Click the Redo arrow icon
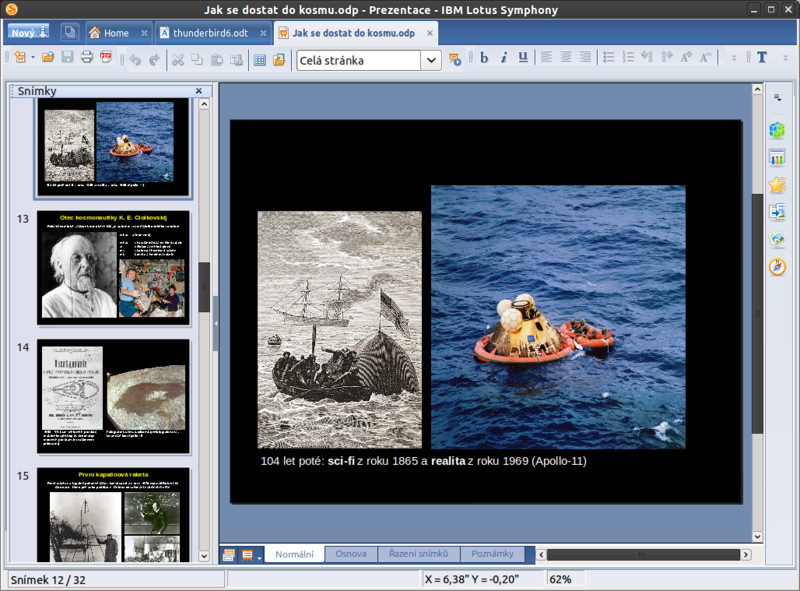This screenshot has height=591, width=800. 155,60
